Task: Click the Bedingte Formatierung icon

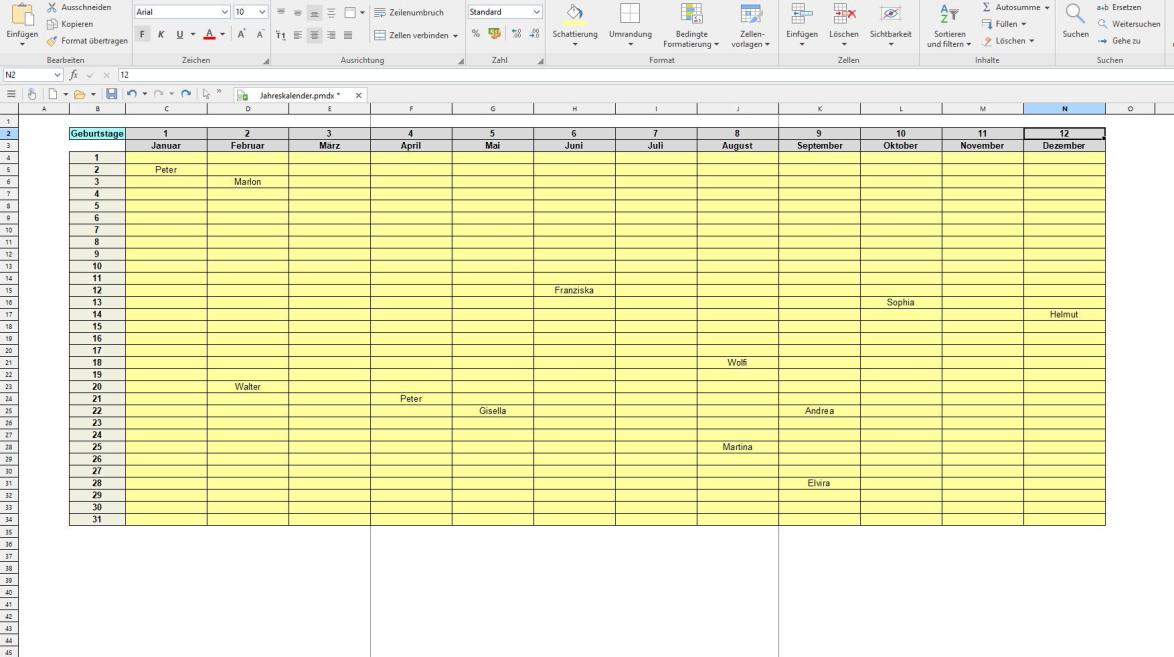Action: [690, 14]
